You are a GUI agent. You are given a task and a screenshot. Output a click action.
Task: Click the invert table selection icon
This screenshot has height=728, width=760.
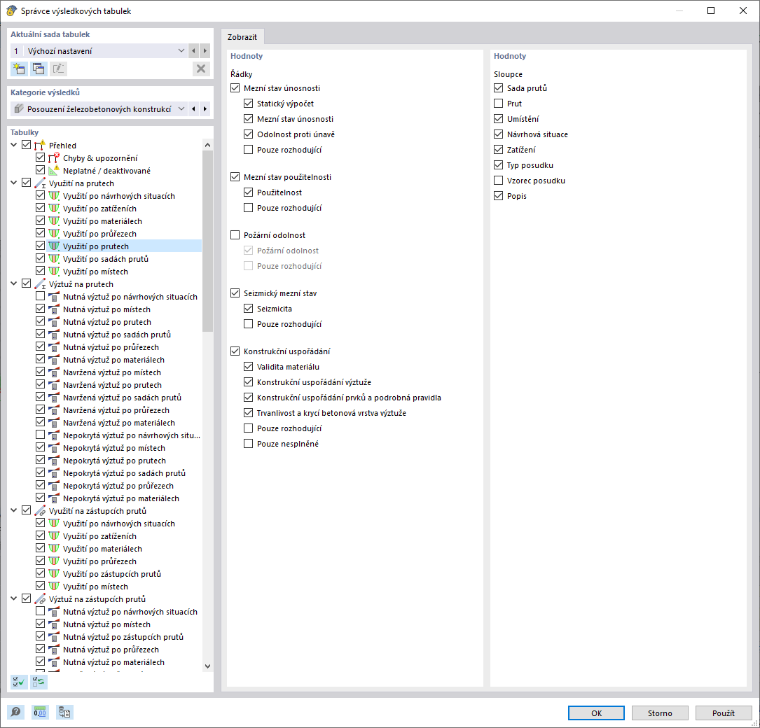(39, 682)
